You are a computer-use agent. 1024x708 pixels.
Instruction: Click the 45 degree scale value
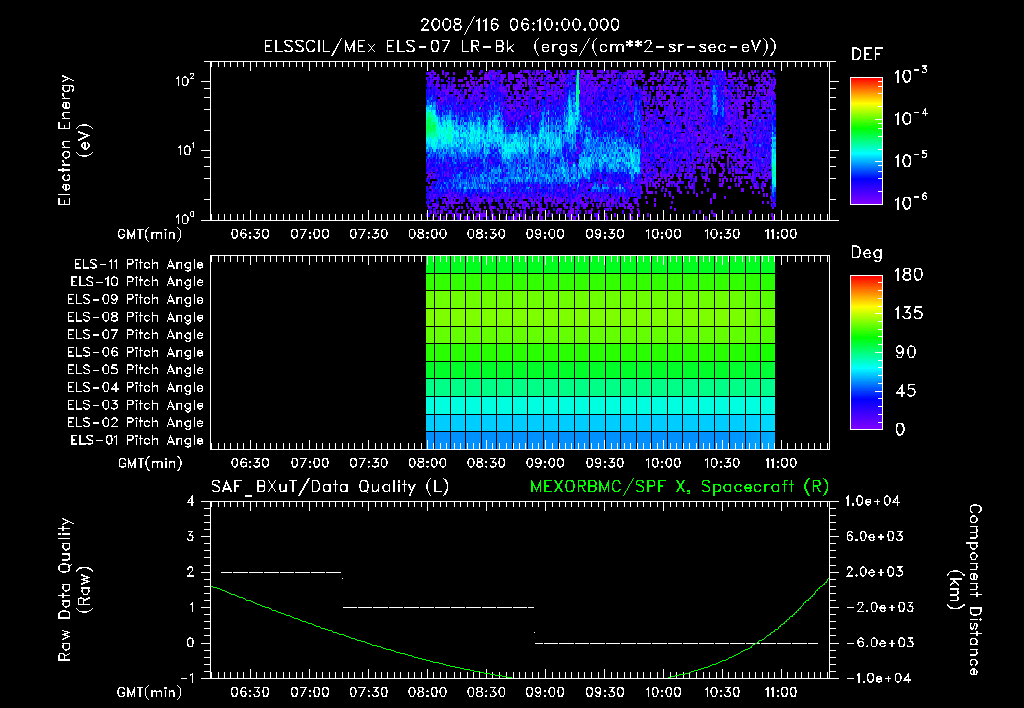click(906, 391)
